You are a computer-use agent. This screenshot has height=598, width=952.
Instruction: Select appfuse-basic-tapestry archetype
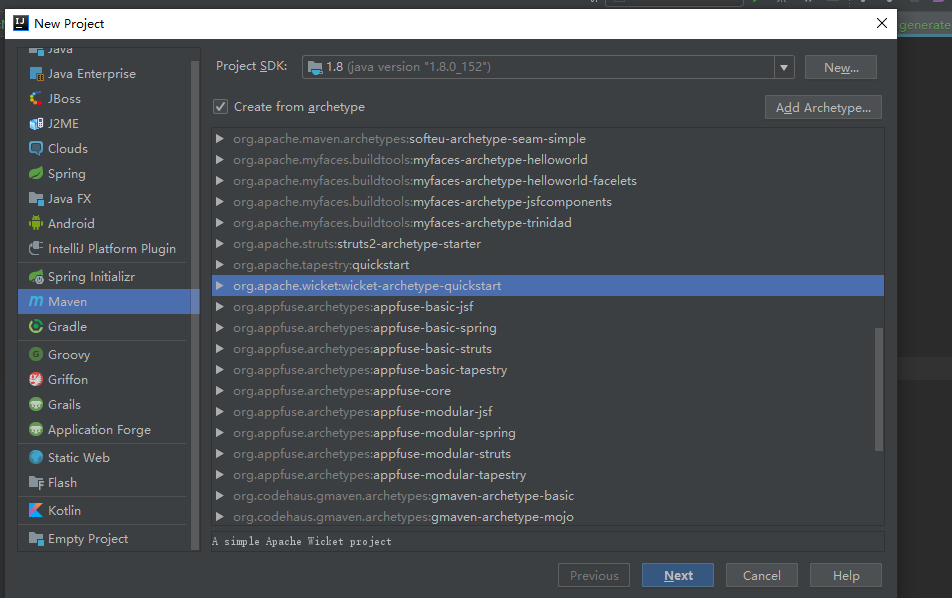(x=548, y=370)
